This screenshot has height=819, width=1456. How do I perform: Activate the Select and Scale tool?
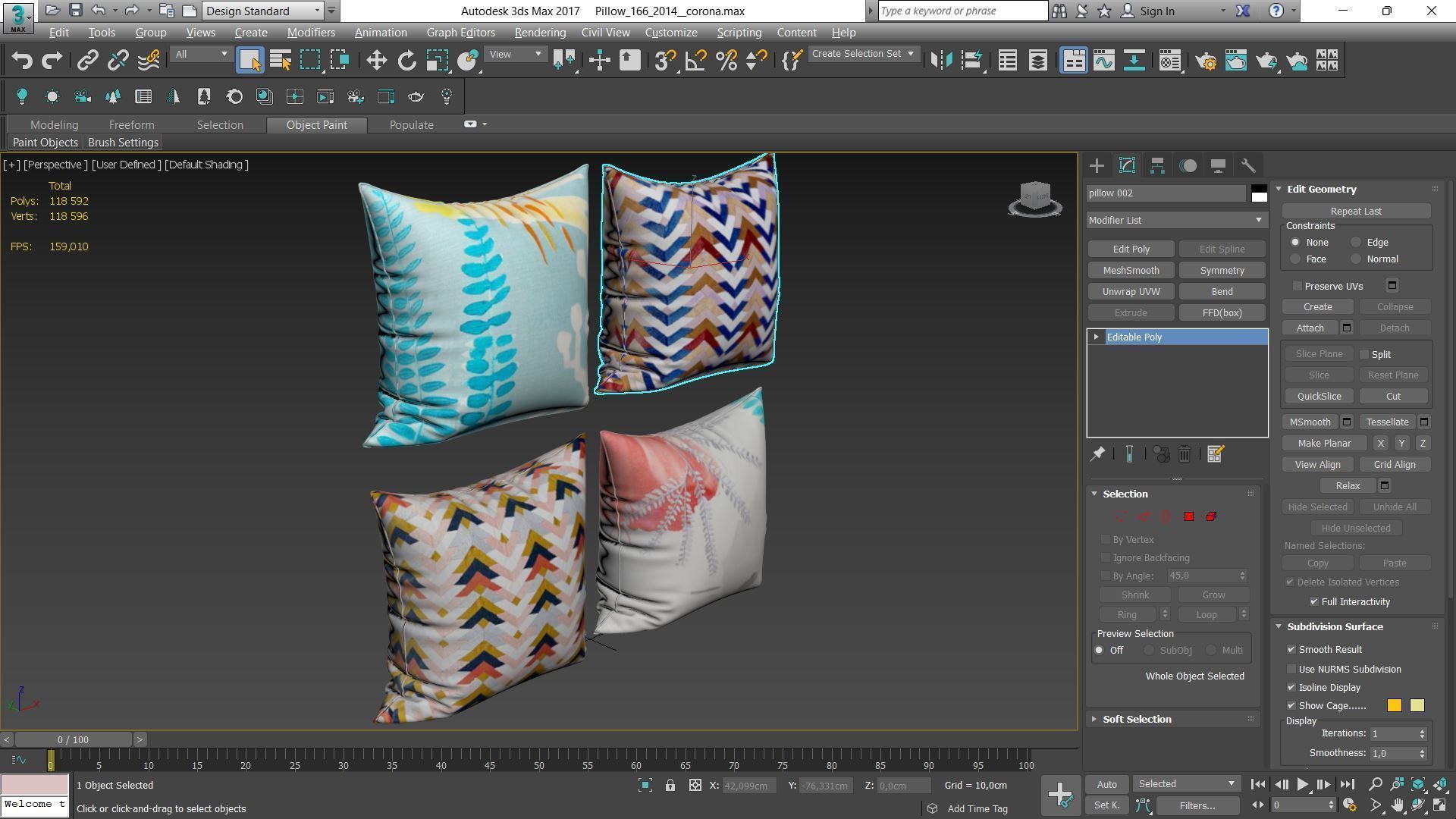[438, 61]
